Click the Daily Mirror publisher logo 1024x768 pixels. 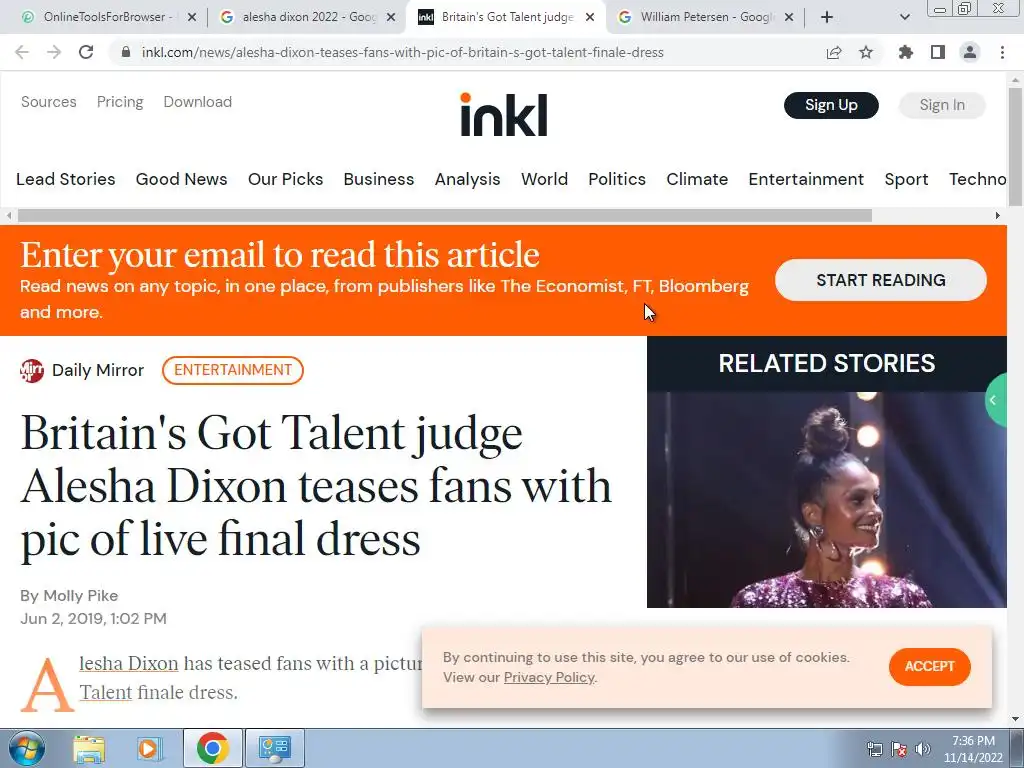tap(31, 370)
